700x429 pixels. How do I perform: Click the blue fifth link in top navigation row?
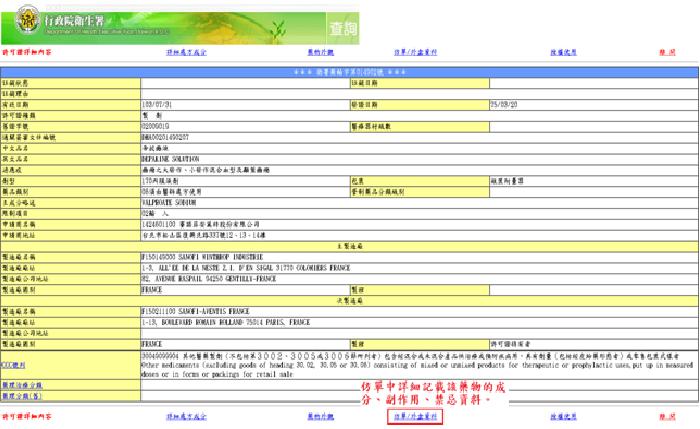click(563, 52)
